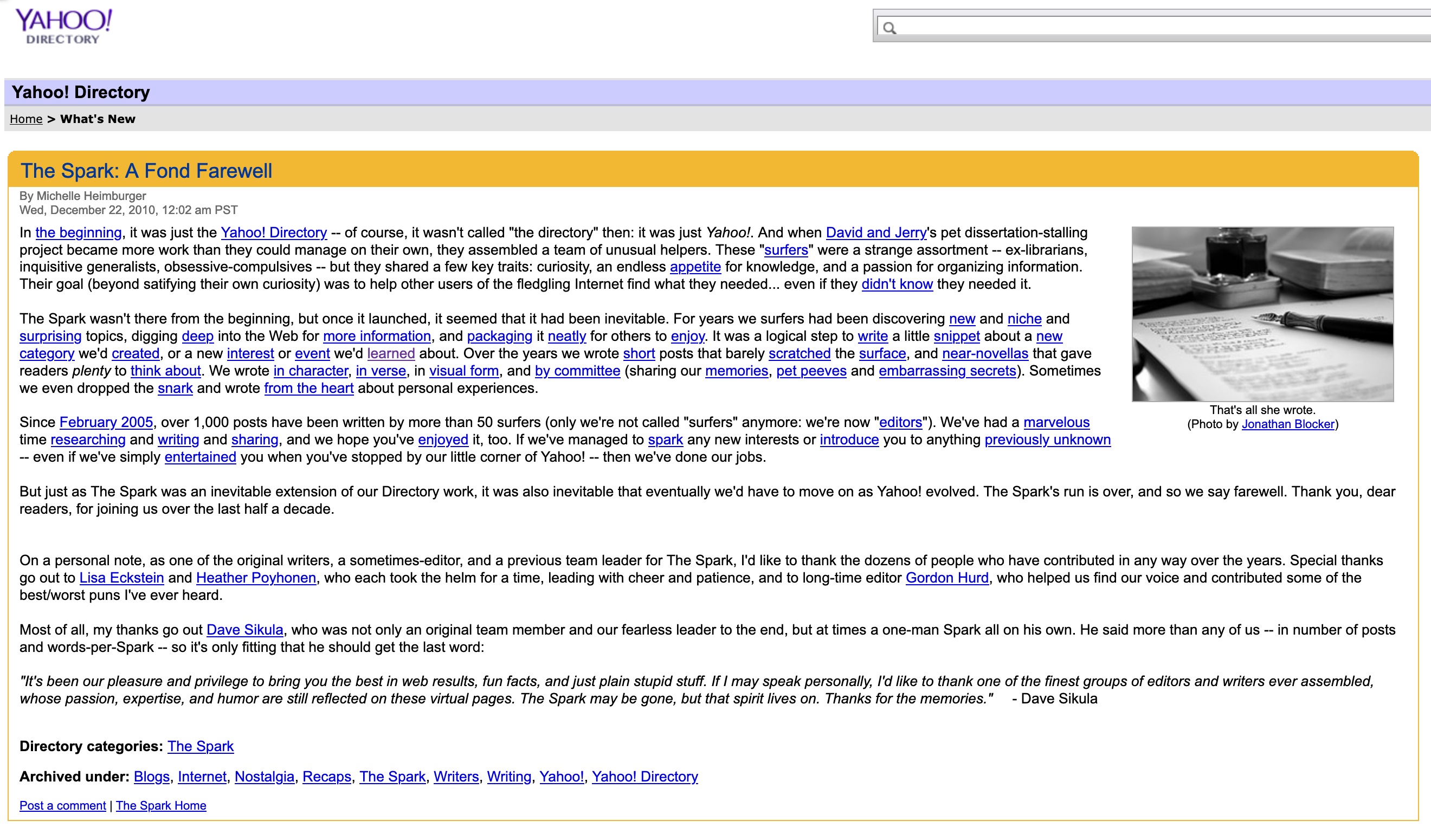This screenshot has width=1431, height=840.
Task: Open the Writers archive tag
Action: [456, 777]
